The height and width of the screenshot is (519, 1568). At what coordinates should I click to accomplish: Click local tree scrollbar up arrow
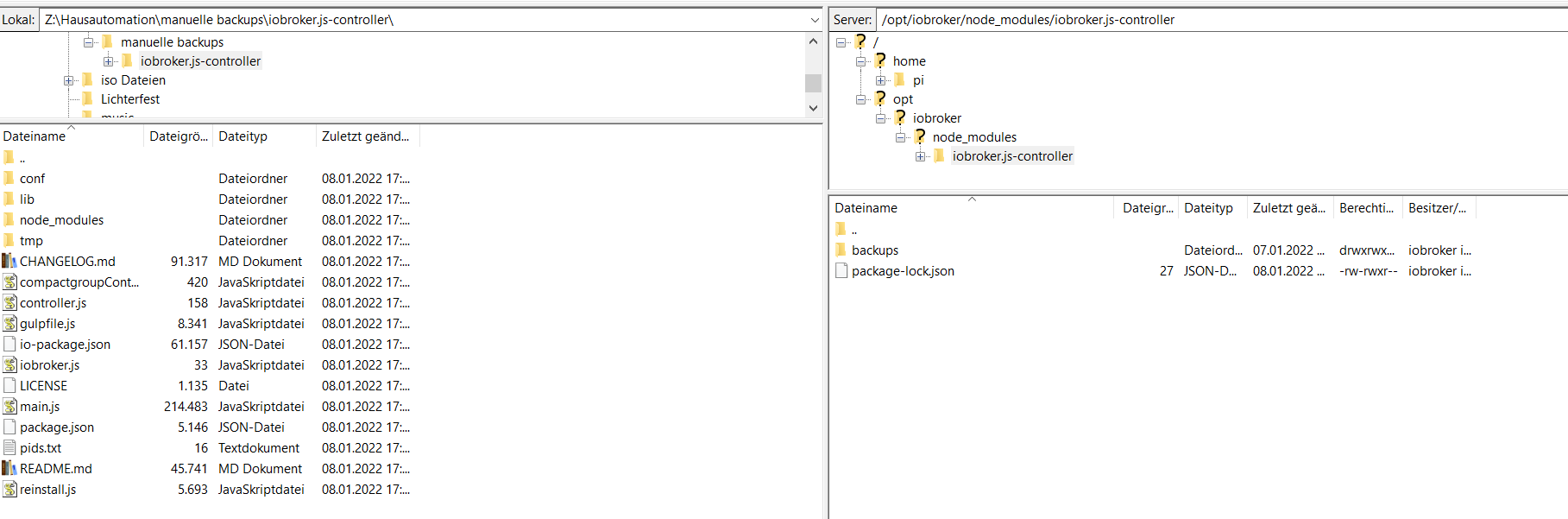click(813, 41)
